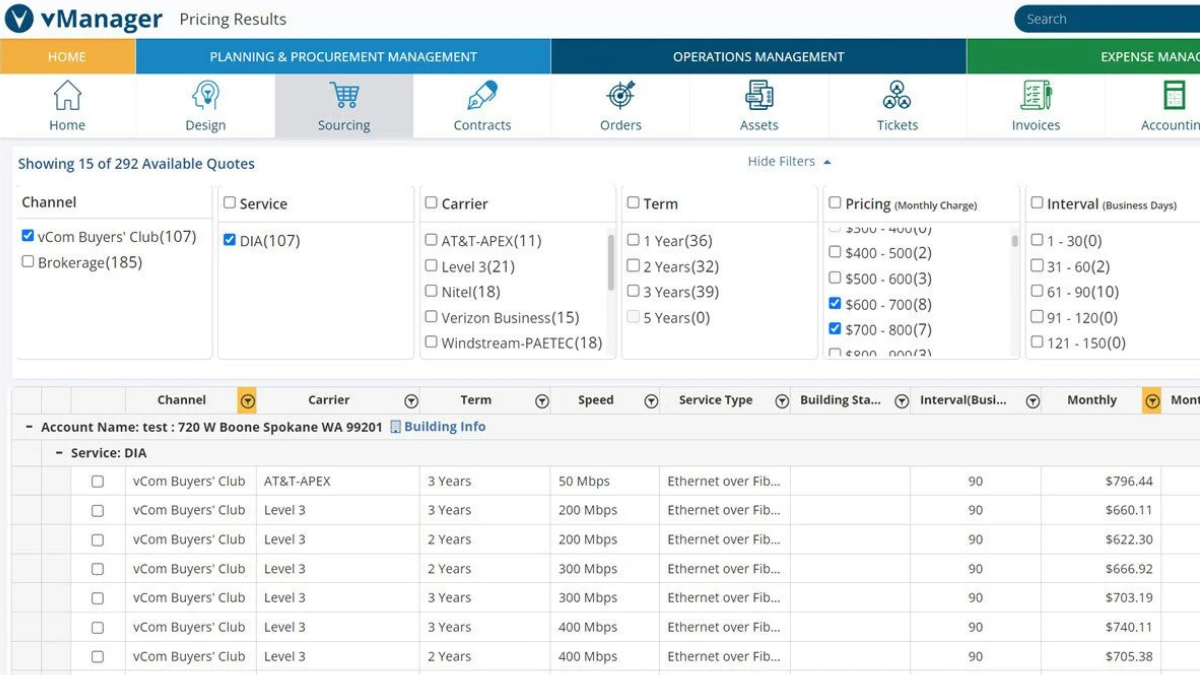The height and width of the screenshot is (675, 1200).
Task: Switch to the OPERATIONS MANAGEMENT tab
Action: [757, 57]
